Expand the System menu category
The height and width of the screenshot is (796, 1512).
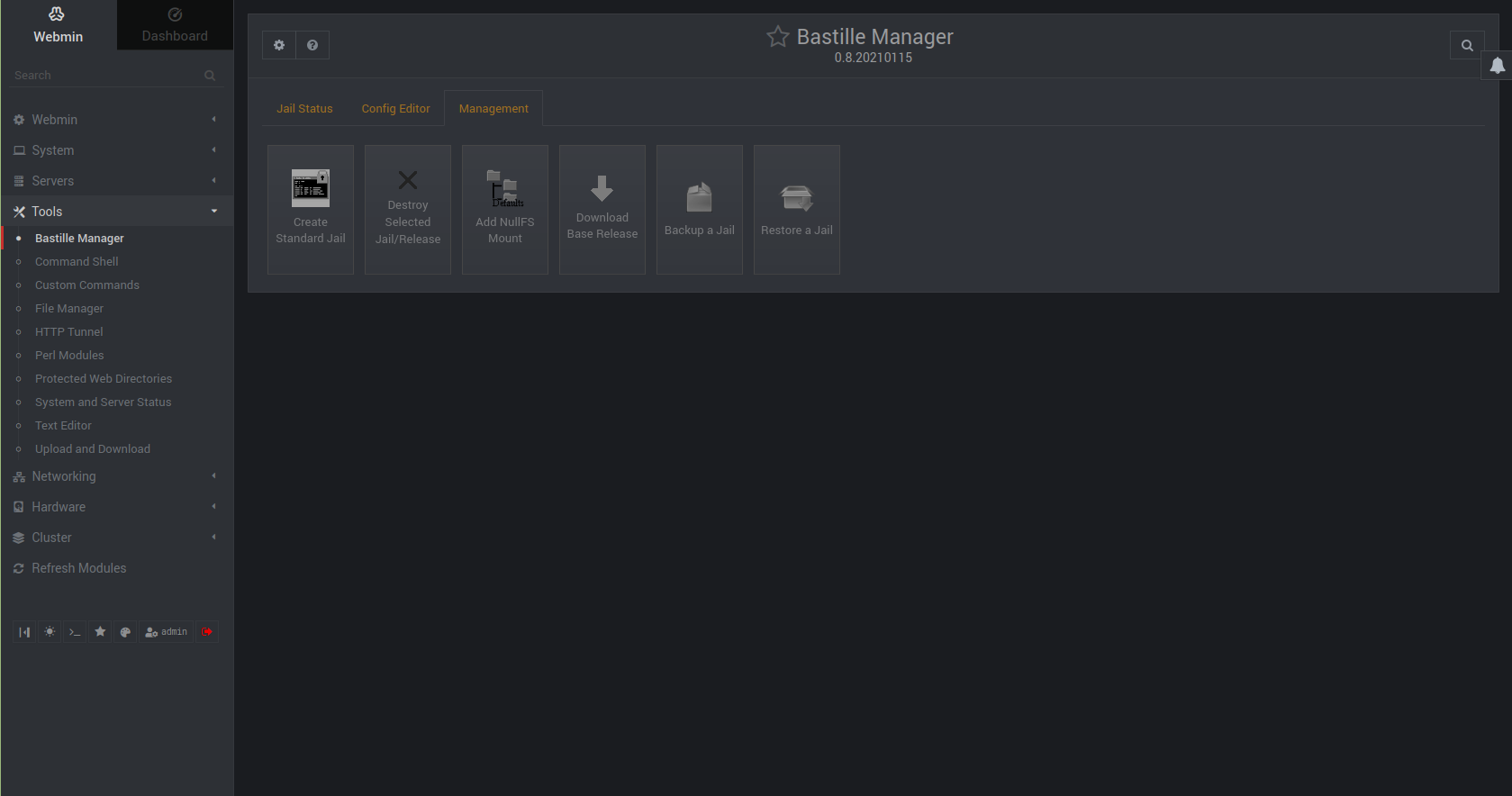coord(116,150)
